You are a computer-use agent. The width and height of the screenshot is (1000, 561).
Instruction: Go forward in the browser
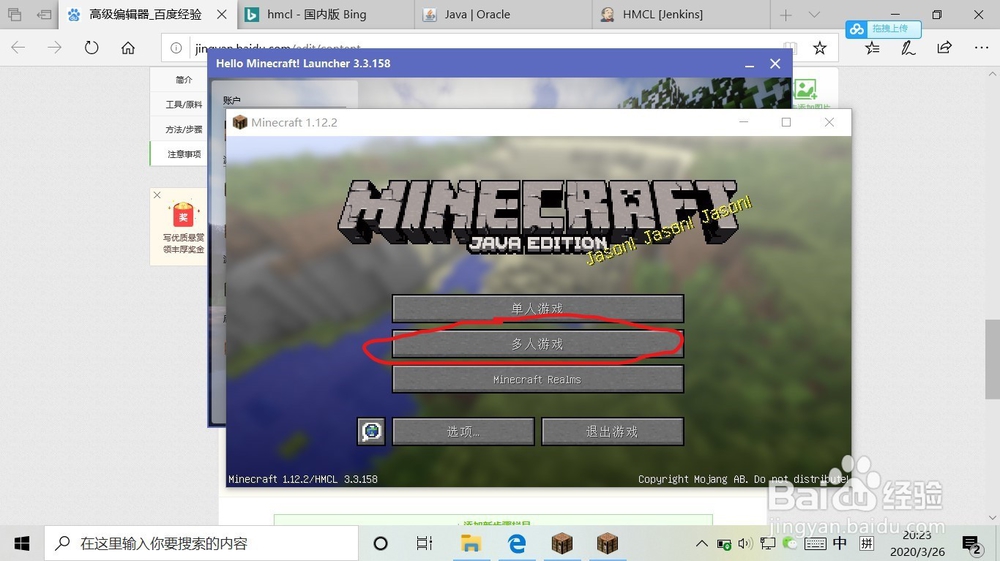coord(54,47)
